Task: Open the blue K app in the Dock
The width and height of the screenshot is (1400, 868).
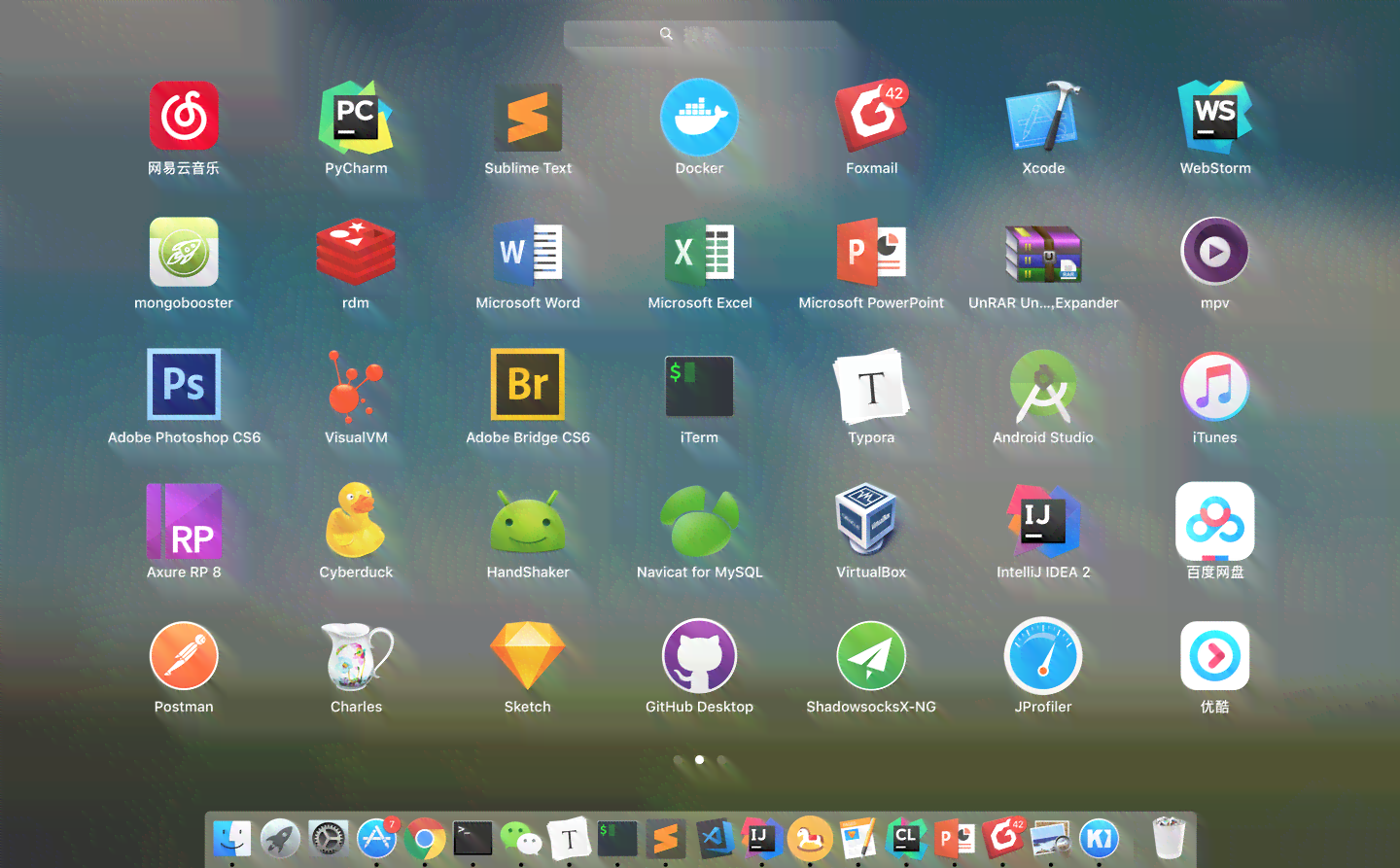Action: point(1100,839)
